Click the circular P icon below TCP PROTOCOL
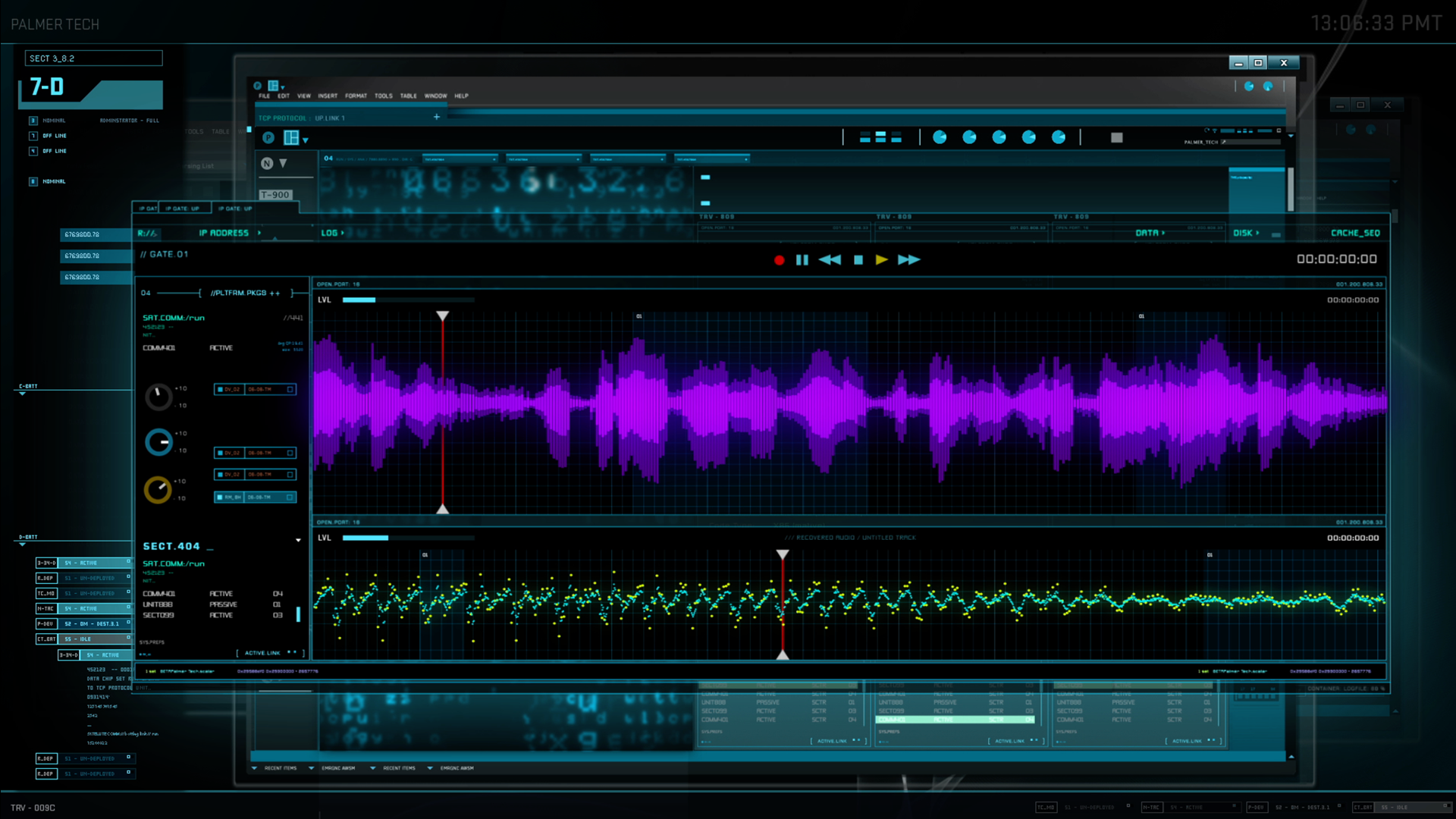1456x819 pixels. (x=268, y=138)
